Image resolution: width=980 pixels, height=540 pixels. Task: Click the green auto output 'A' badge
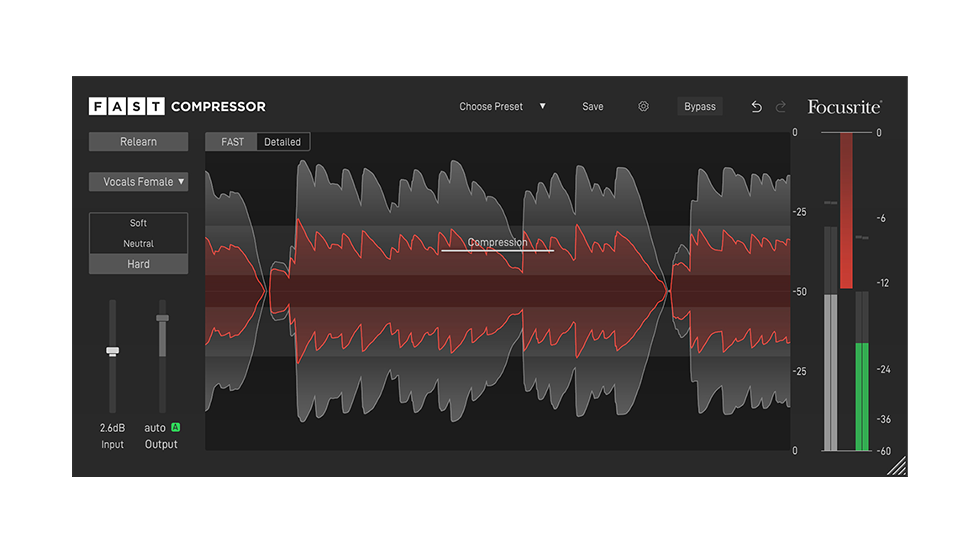tap(175, 427)
